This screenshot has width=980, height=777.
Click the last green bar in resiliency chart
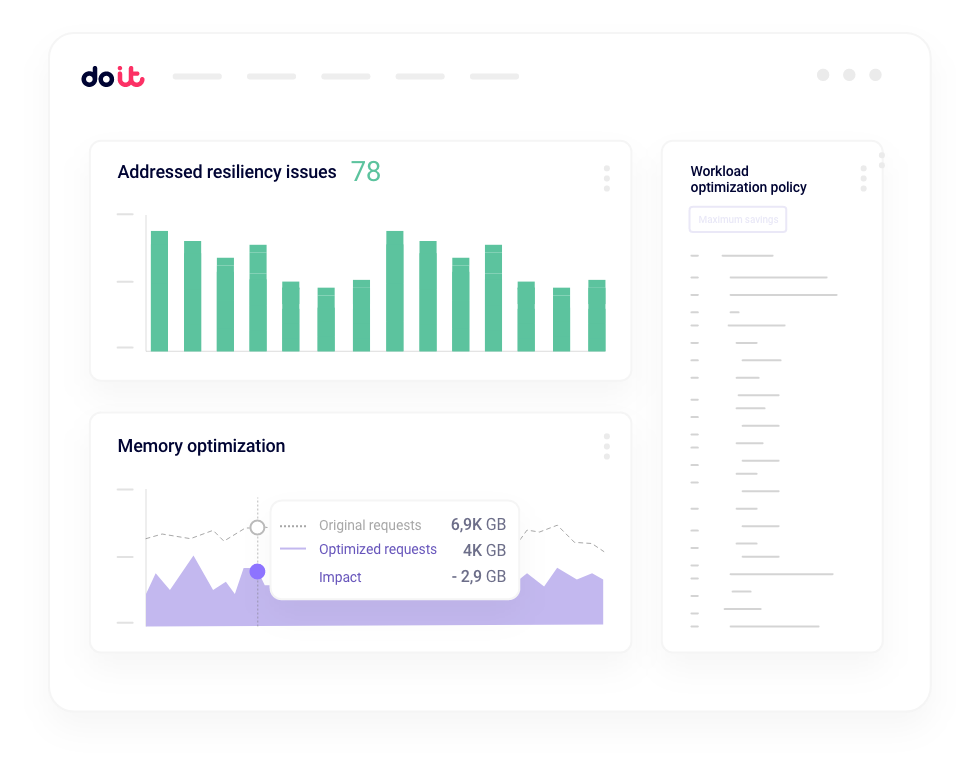point(597,315)
